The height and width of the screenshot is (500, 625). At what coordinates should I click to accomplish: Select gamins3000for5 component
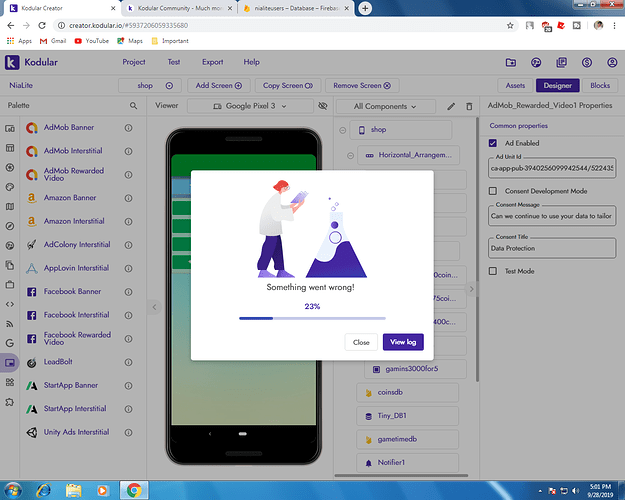coord(415,369)
